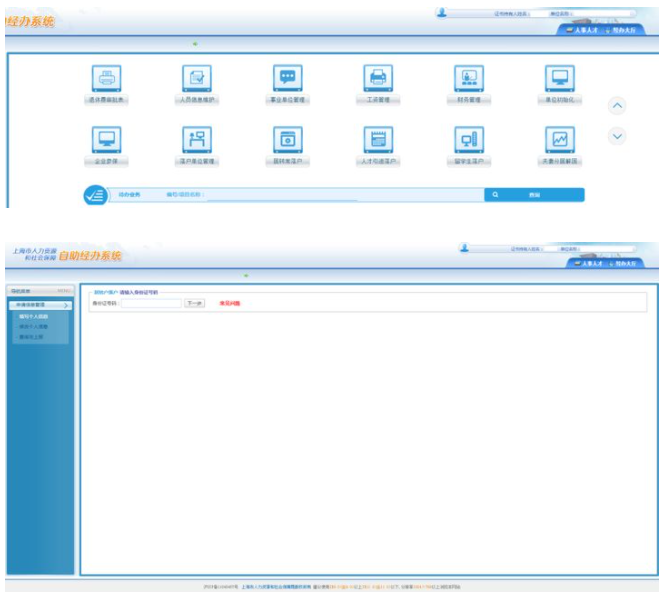
Task: Click the up chevron beside module grid
Action: tap(617, 105)
